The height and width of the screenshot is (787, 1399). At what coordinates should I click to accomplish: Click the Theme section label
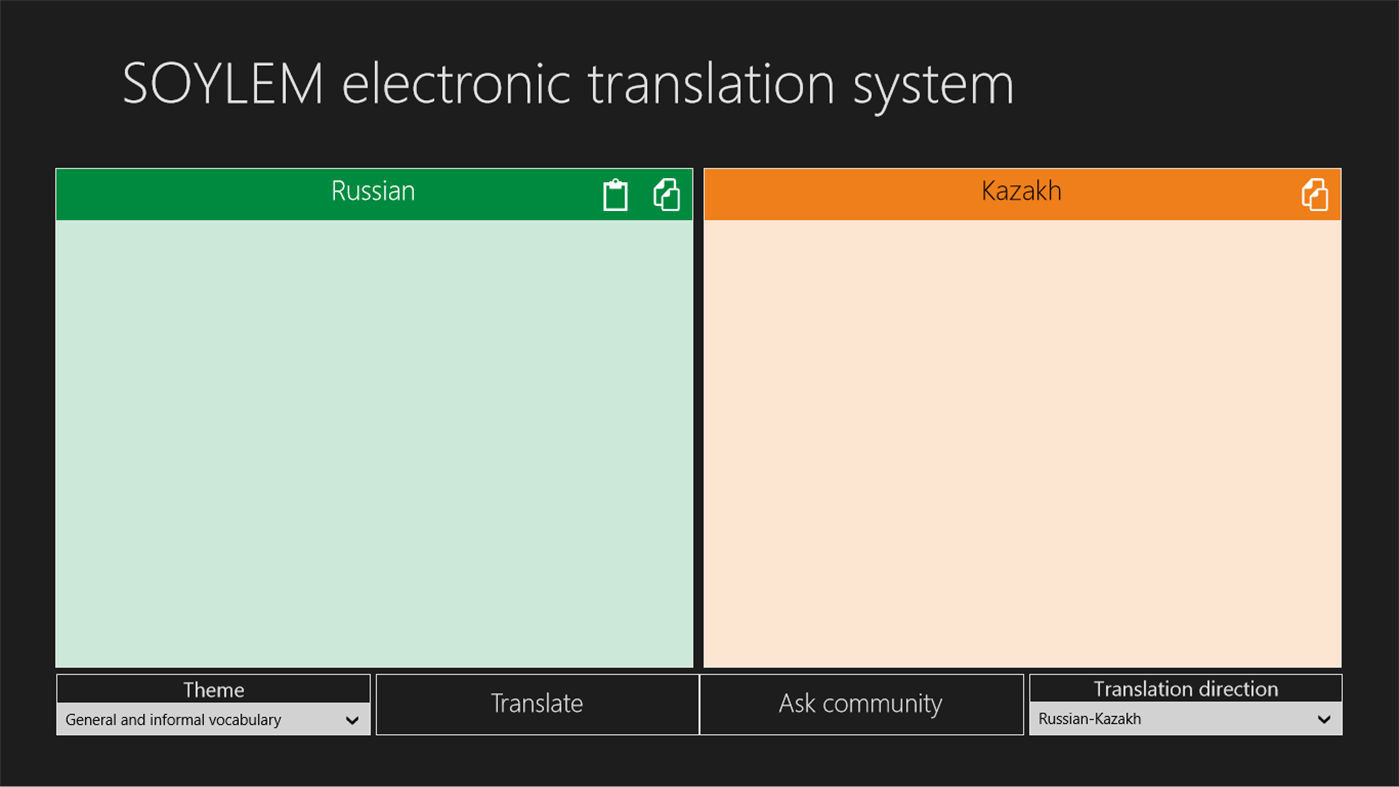tap(213, 689)
